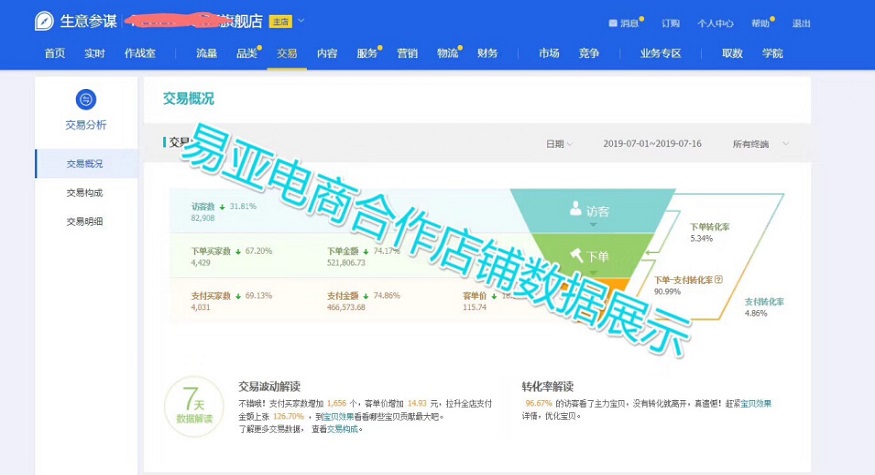Viewport: 875px width, 475px height.
Task: Open the 帮助 dropdown menu
Action: point(765,23)
